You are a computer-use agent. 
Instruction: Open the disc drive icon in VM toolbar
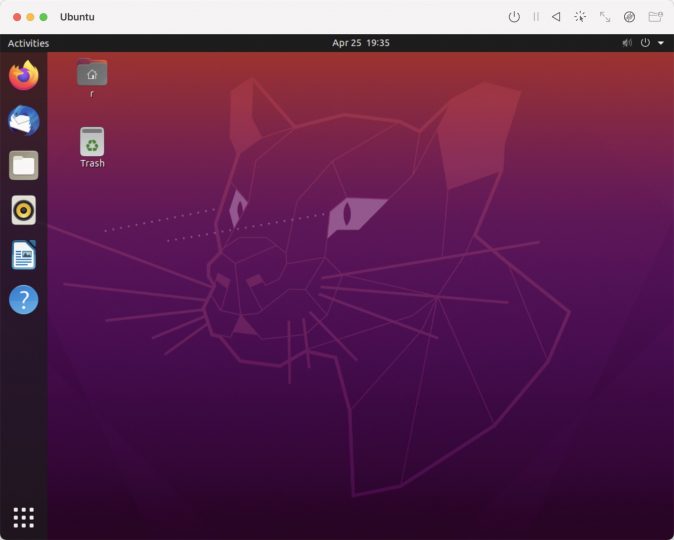tap(629, 17)
